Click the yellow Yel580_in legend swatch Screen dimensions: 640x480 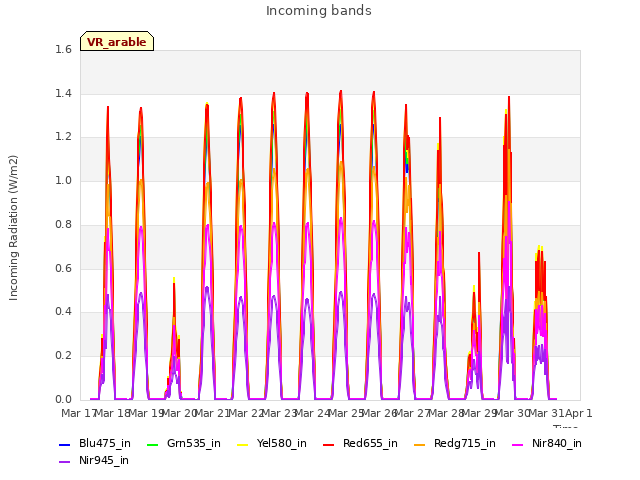[242, 444]
